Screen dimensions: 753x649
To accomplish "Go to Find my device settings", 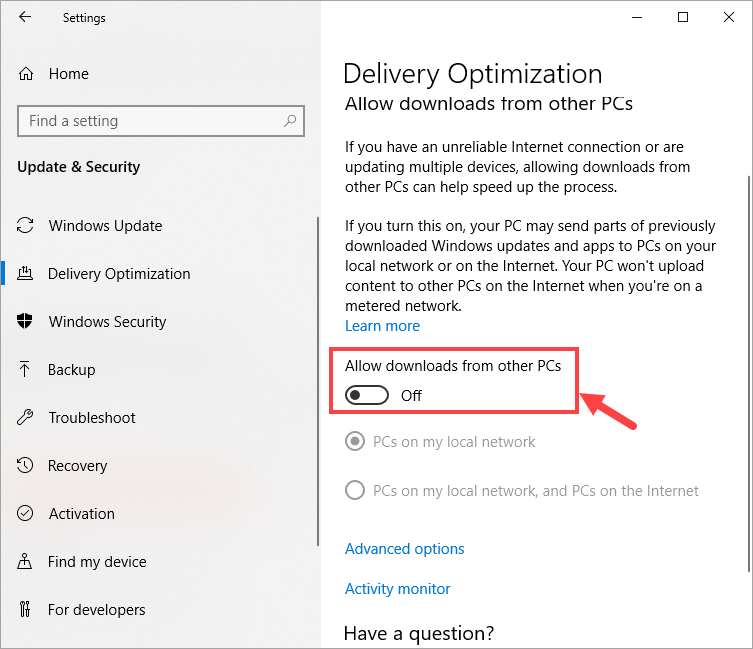I will click(97, 561).
